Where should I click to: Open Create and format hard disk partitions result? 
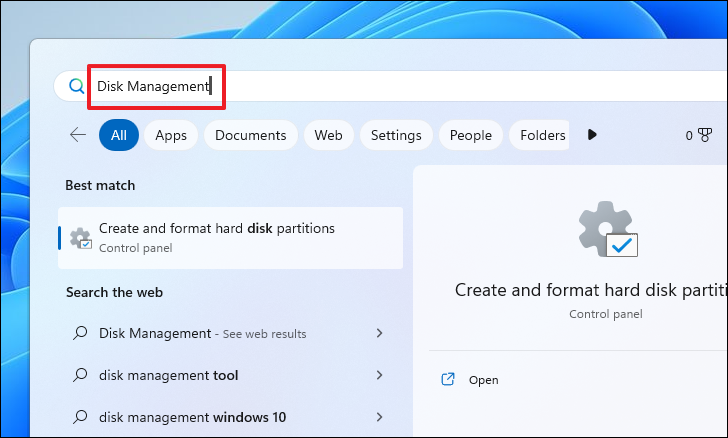[230, 238]
